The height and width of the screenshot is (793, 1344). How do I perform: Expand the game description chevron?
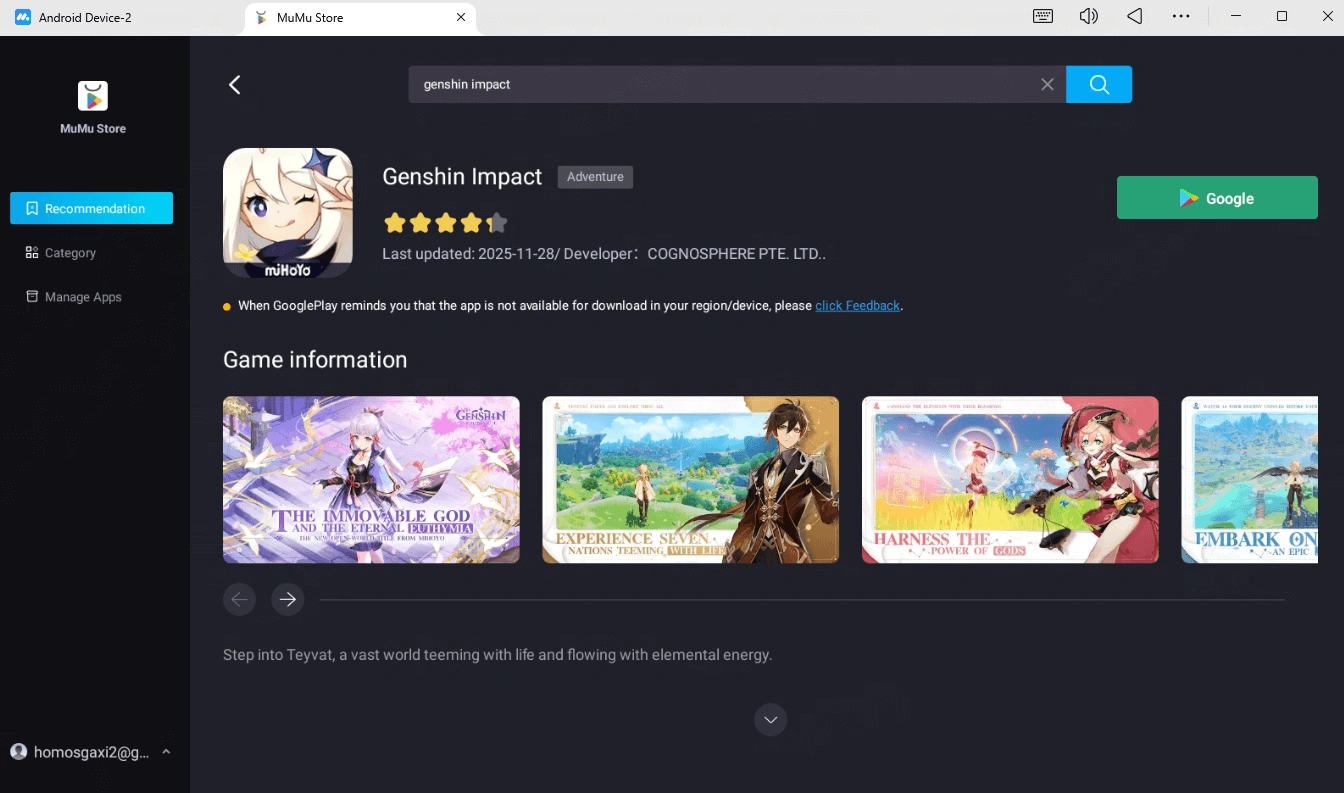coord(770,720)
